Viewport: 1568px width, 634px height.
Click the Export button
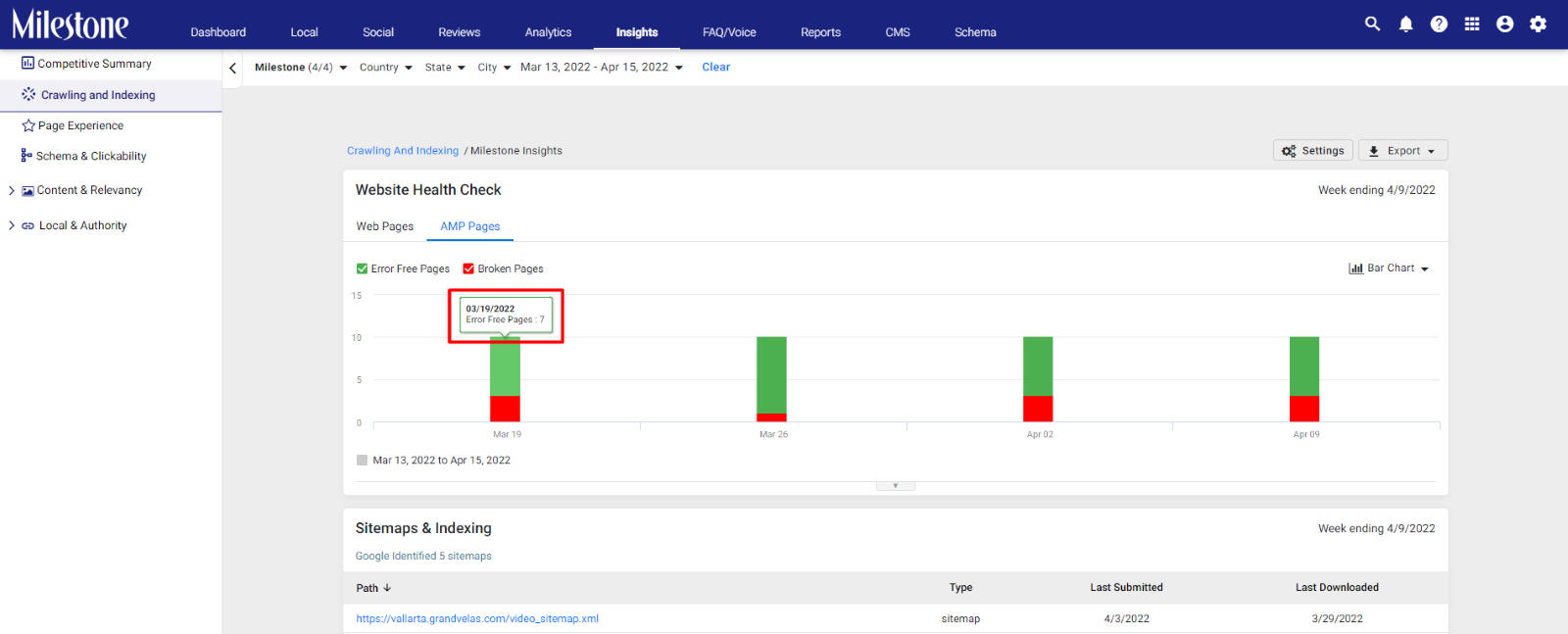[x=1402, y=151]
